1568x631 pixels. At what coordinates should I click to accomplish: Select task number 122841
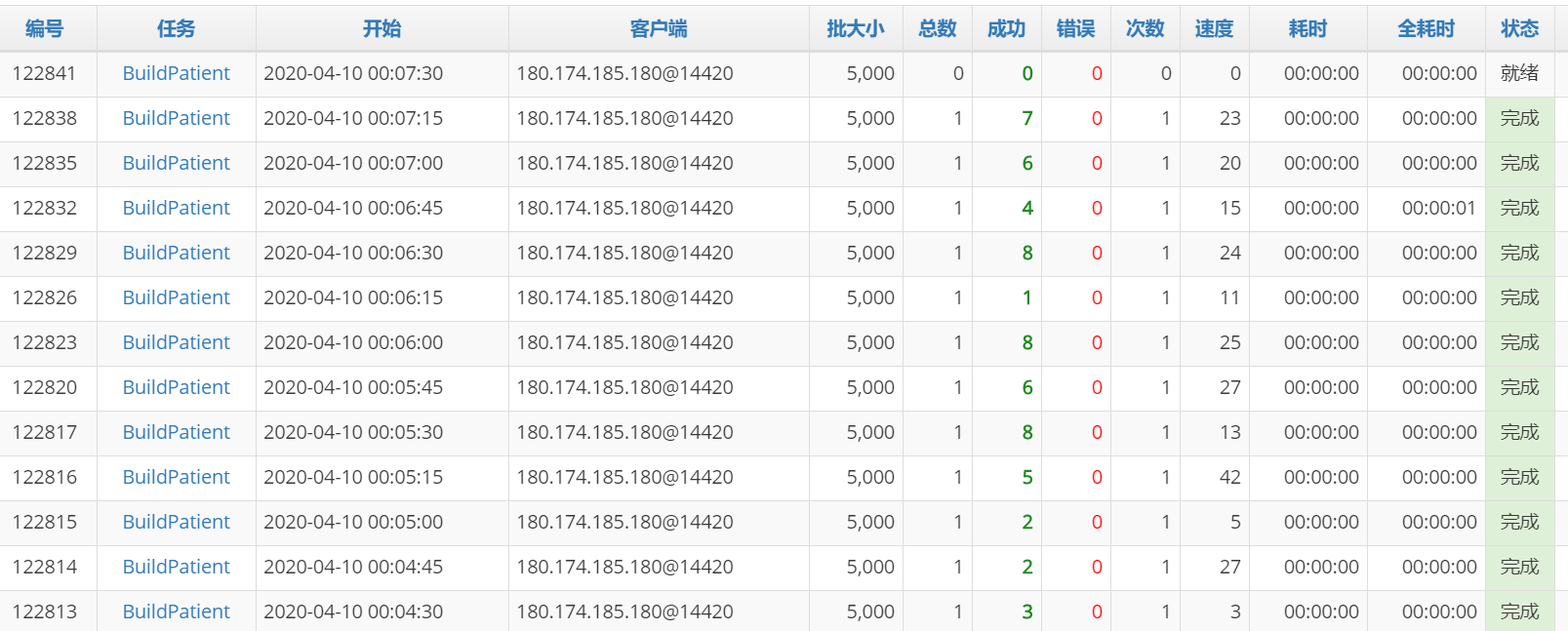[44, 74]
